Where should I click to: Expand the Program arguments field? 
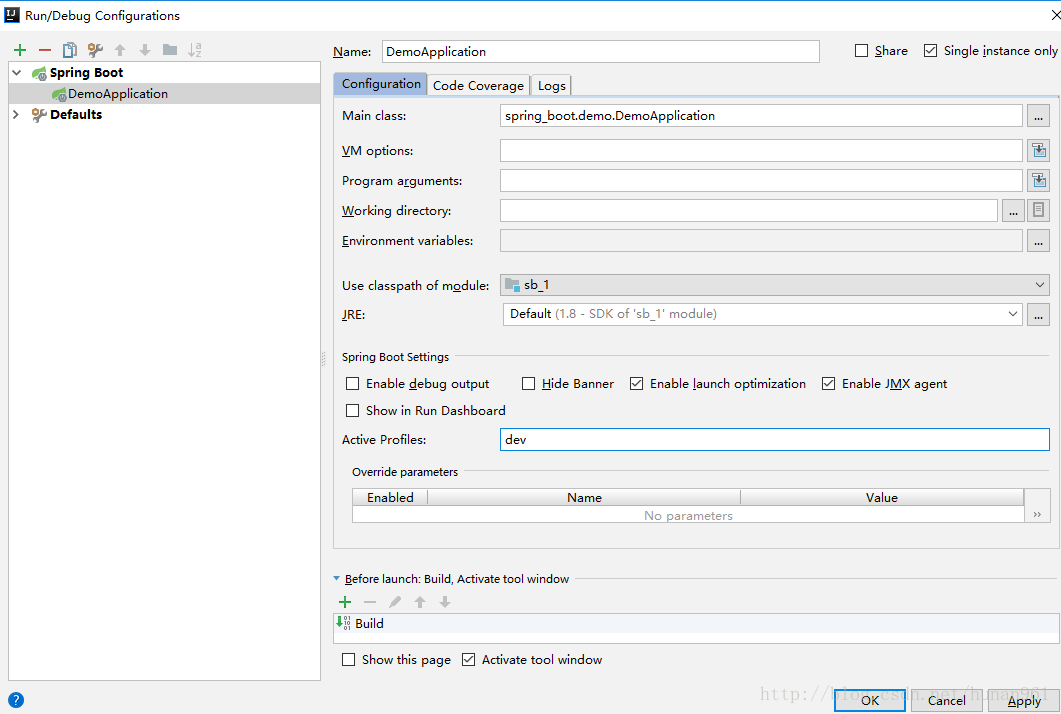click(1038, 180)
